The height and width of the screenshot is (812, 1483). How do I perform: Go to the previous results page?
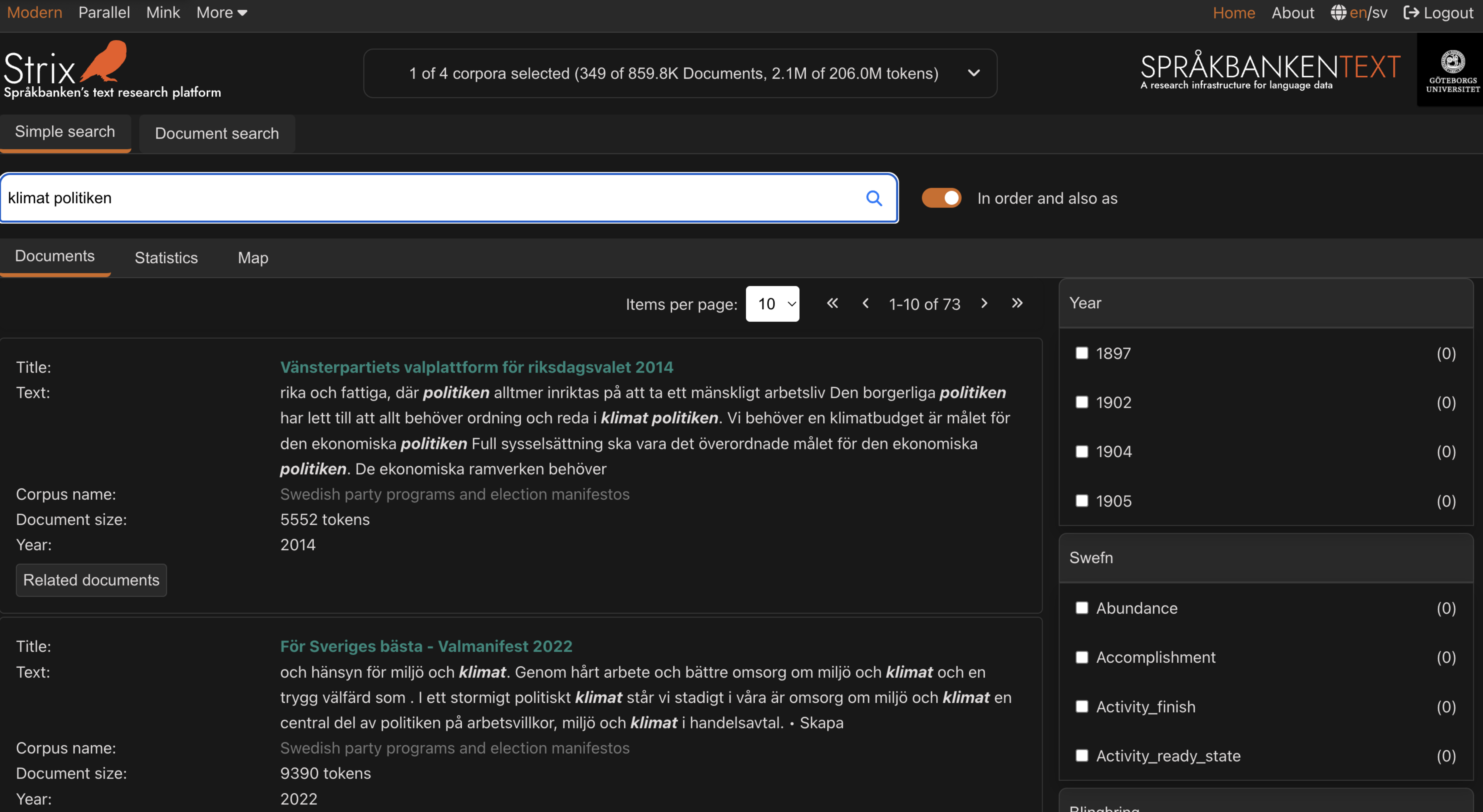pyautogui.click(x=865, y=303)
